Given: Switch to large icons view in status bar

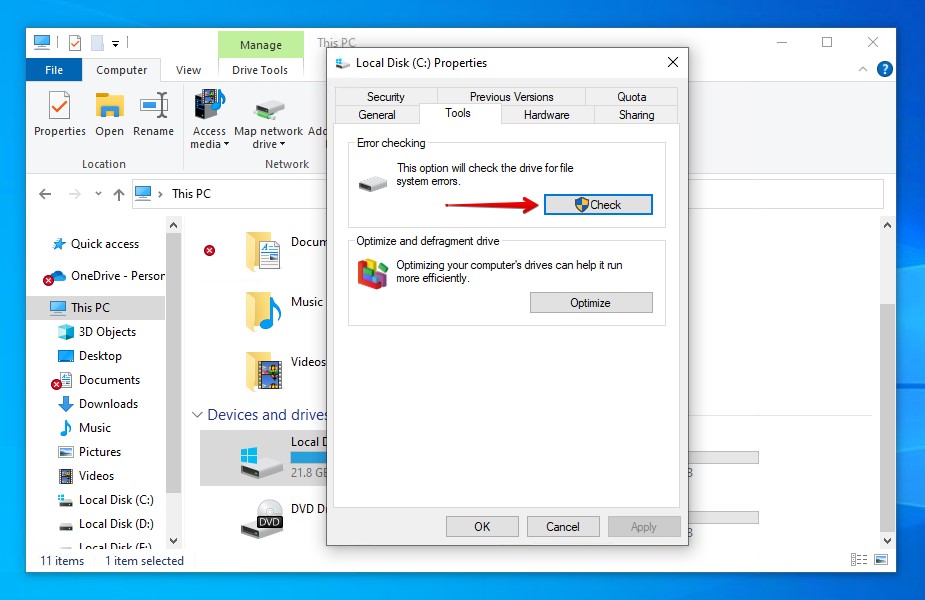Looking at the screenshot, I should pyautogui.click(x=881, y=560).
